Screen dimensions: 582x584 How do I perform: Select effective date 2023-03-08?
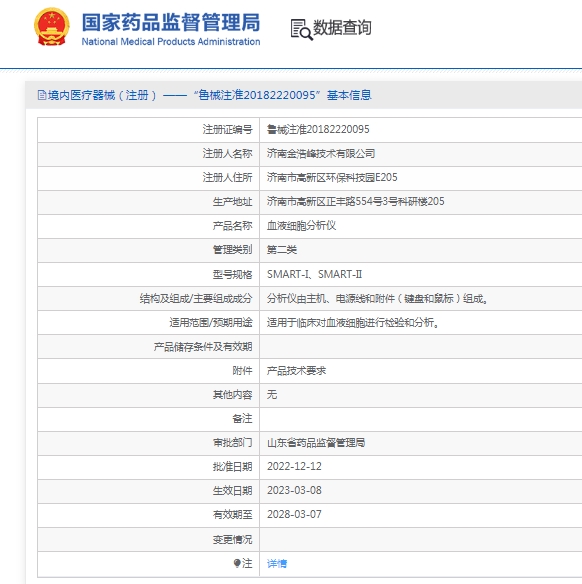tap(294, 491)
